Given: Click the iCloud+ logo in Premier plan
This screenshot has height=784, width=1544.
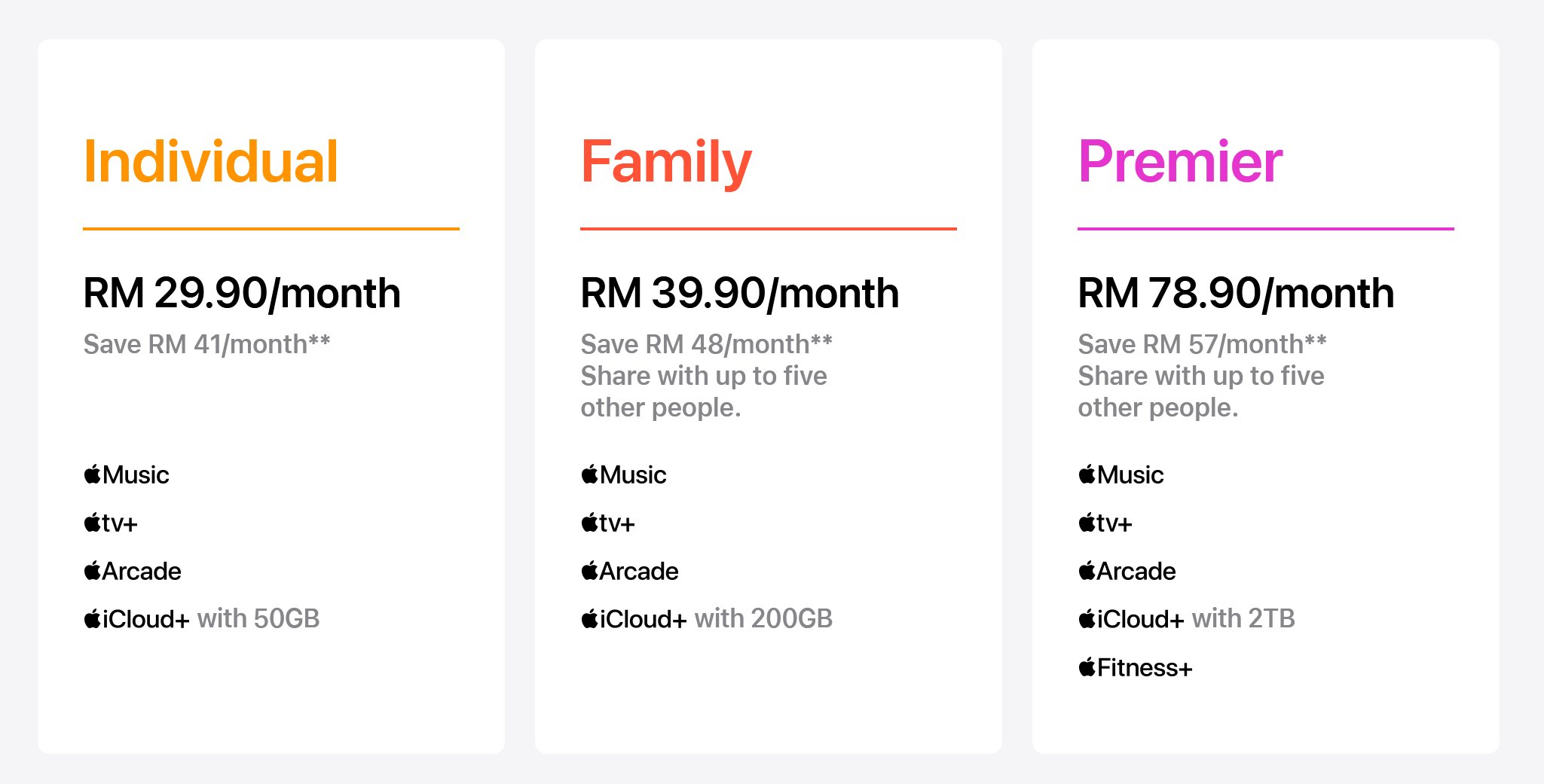Looking at the screenshot, I should (x=1132, y=619).
